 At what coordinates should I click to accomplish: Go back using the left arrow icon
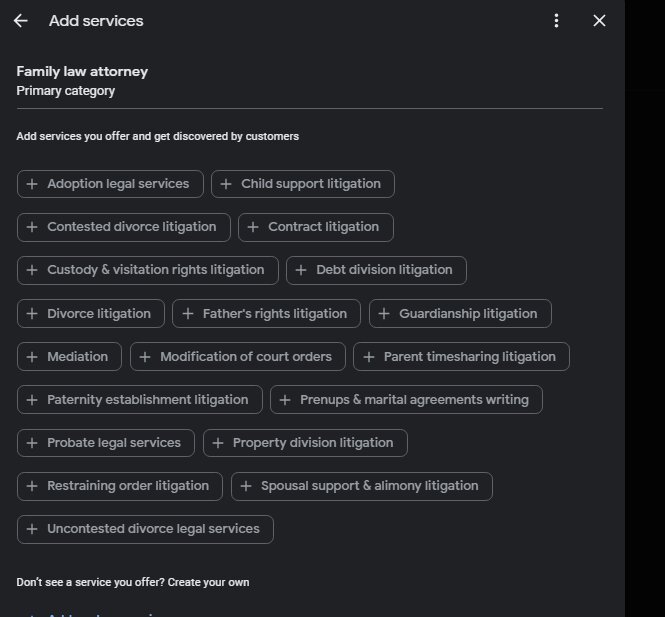(x=20, y=21)
